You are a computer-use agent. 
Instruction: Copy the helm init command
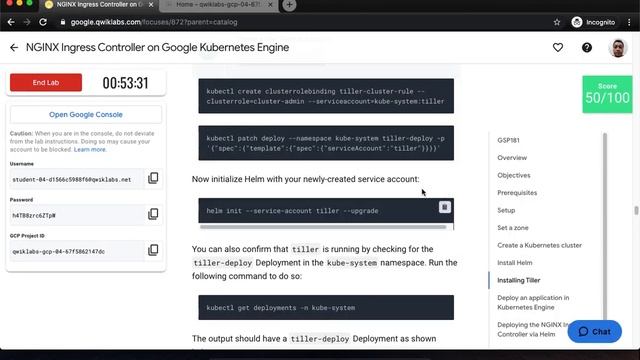444,207
